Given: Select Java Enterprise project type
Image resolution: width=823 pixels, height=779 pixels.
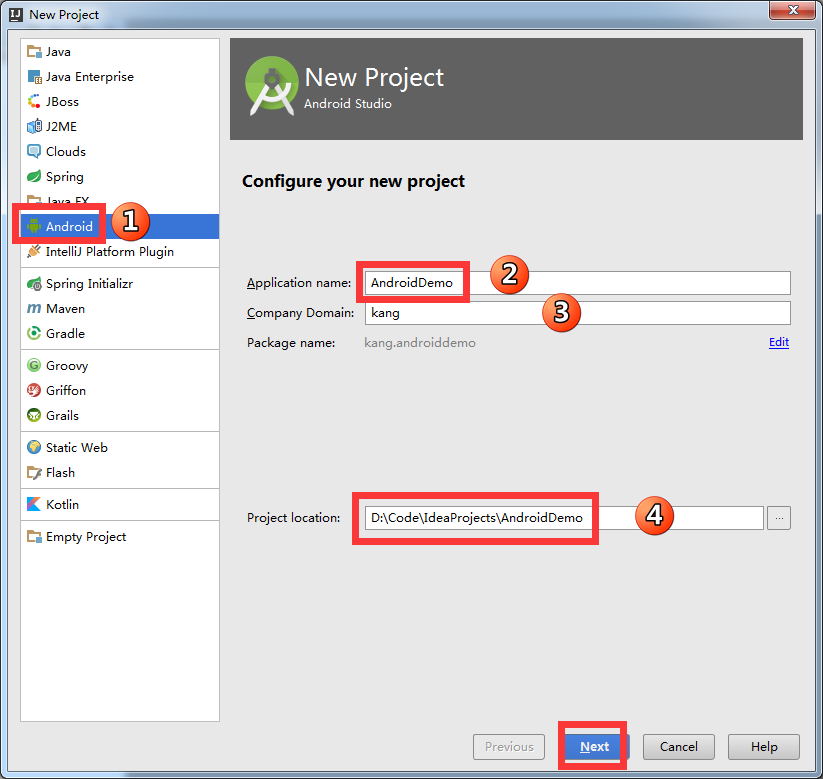Looking at the screenshot, I should coord(120,77).
